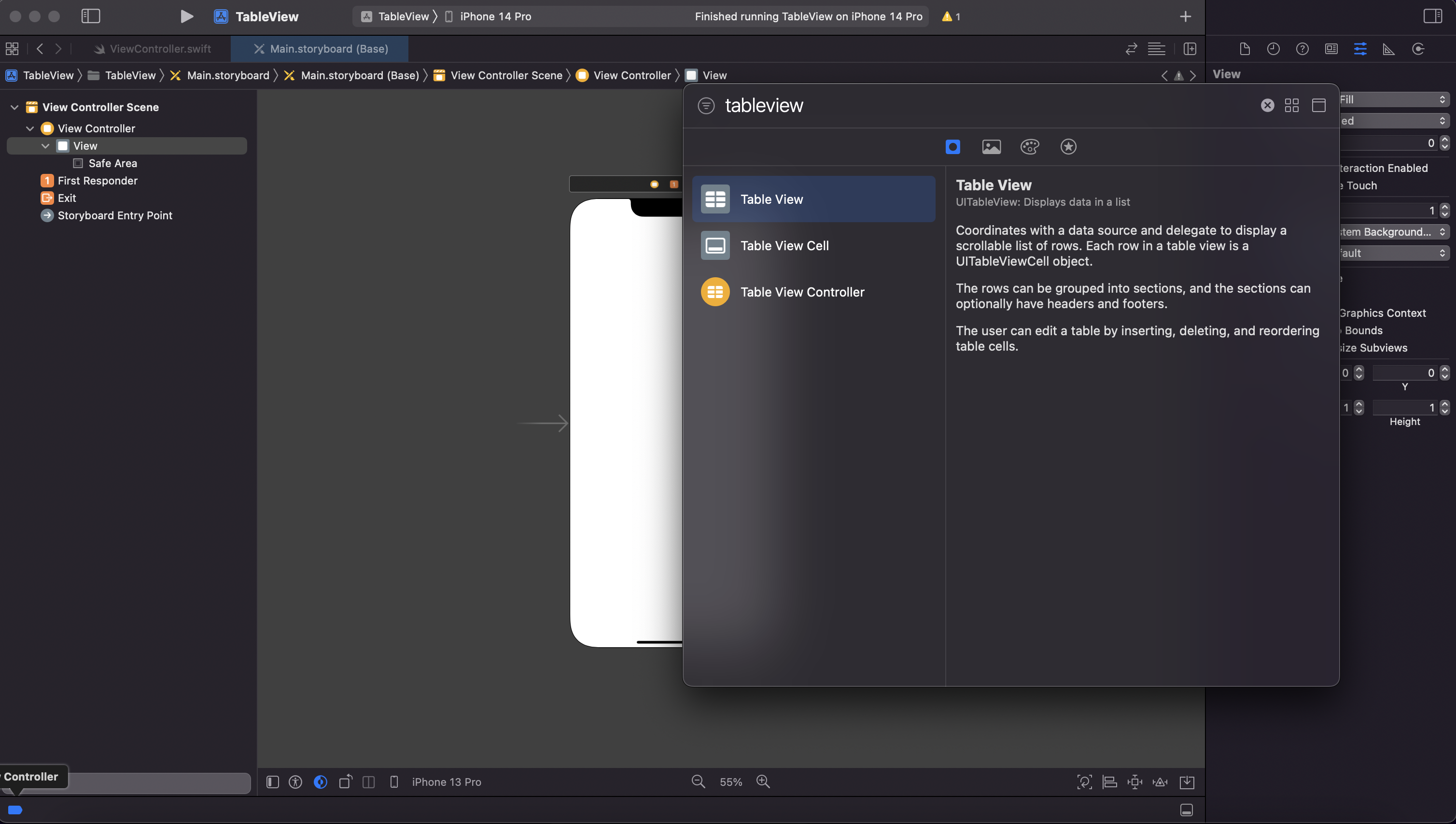Toggle the inspectors panel
1456x824 pixels.
1432,16
